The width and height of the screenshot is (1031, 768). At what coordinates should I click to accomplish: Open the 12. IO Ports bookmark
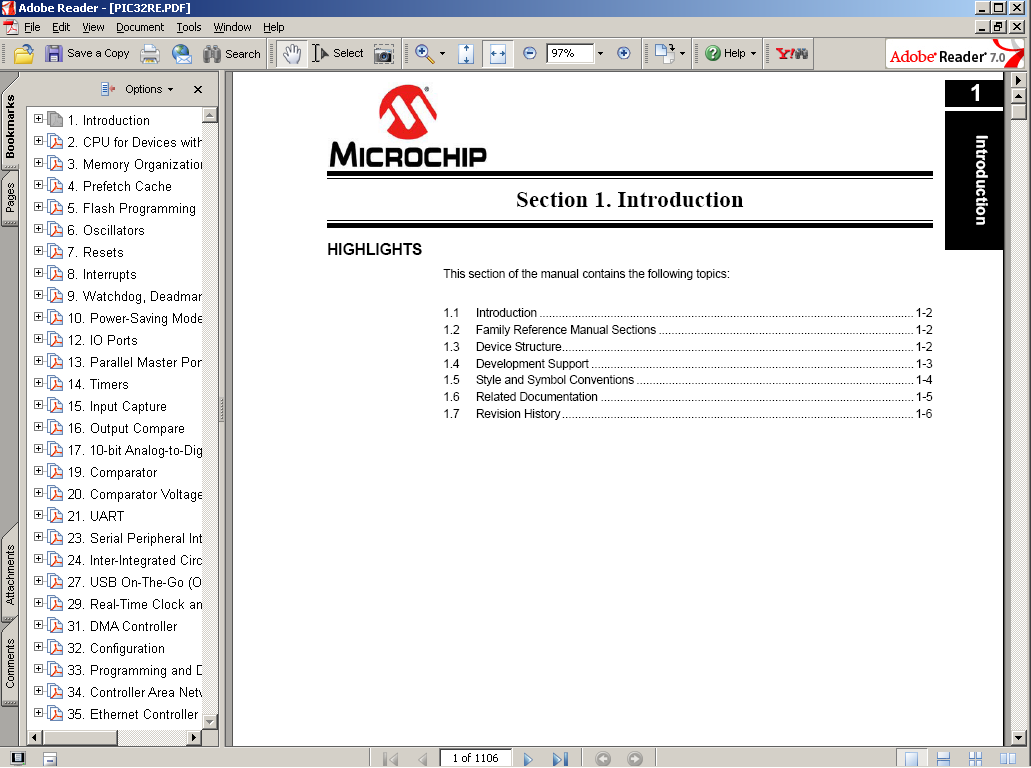pyautogui.click(x=103, y=341)
